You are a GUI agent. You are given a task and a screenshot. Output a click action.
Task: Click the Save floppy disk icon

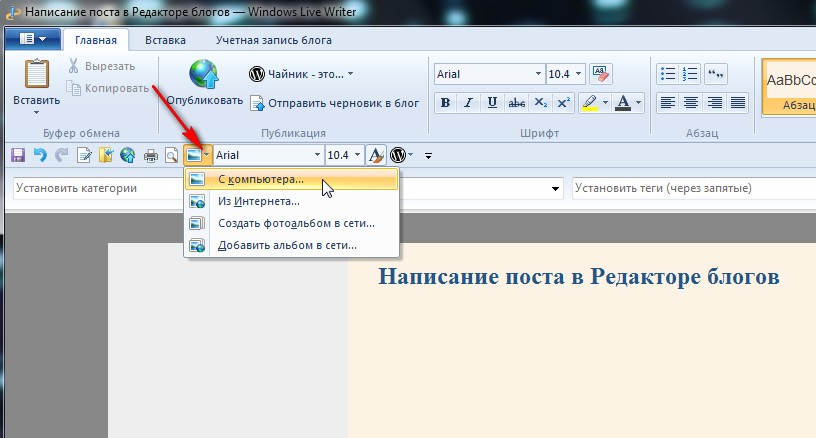18,155
